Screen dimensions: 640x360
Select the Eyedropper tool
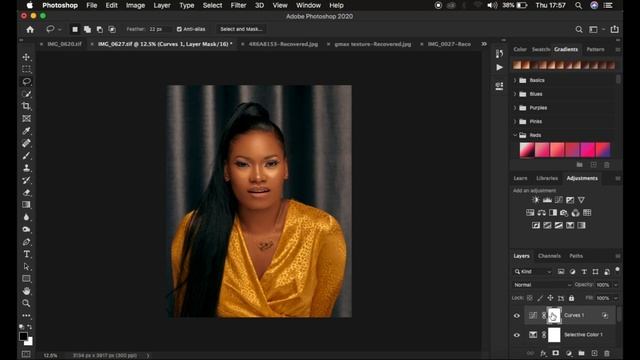pos(27,131)
